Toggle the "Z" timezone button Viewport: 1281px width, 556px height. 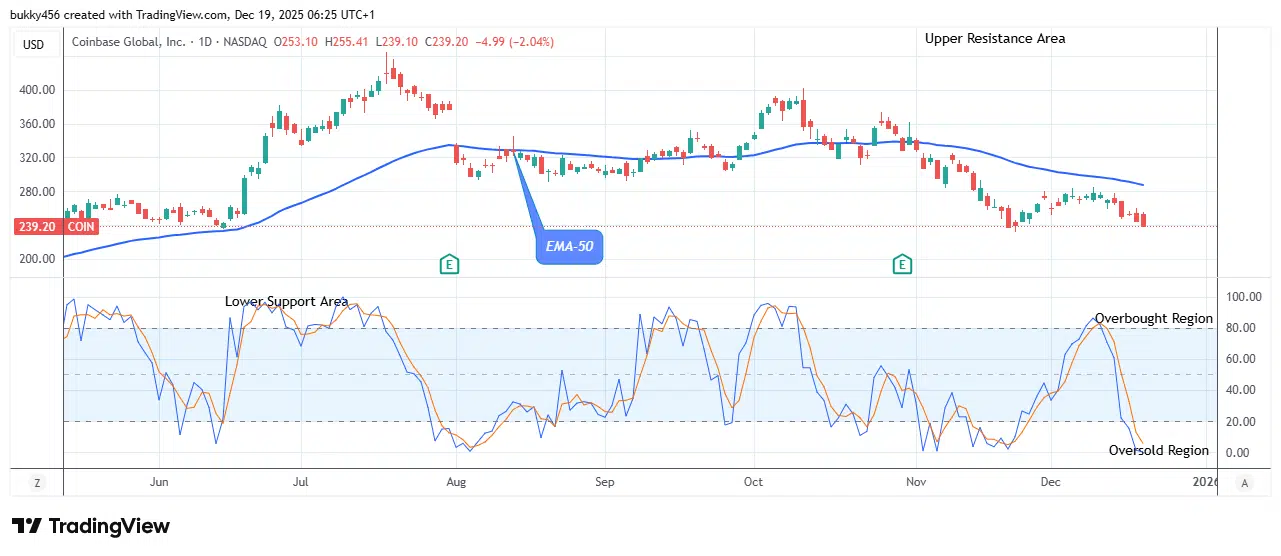[37, 482]
